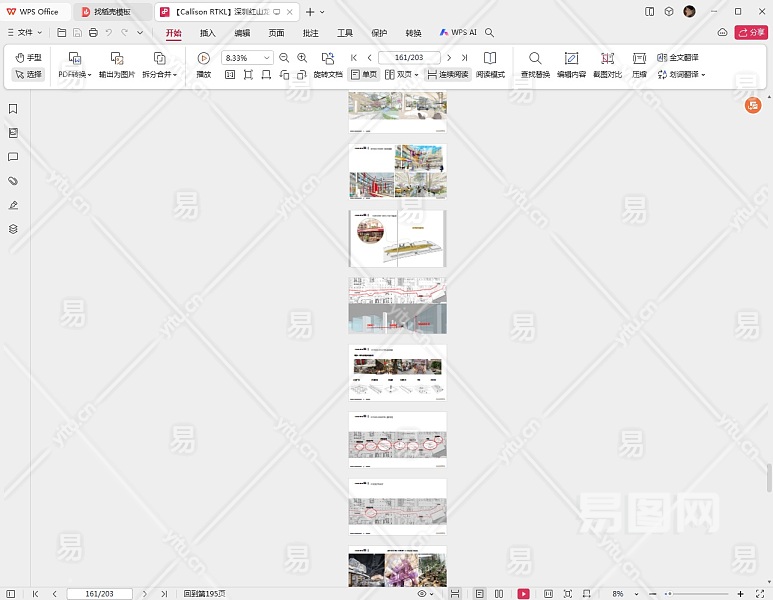Switch to the 插入 ribbon tab
The height and width of the screenshot is (600, 773).
[207, 33]
